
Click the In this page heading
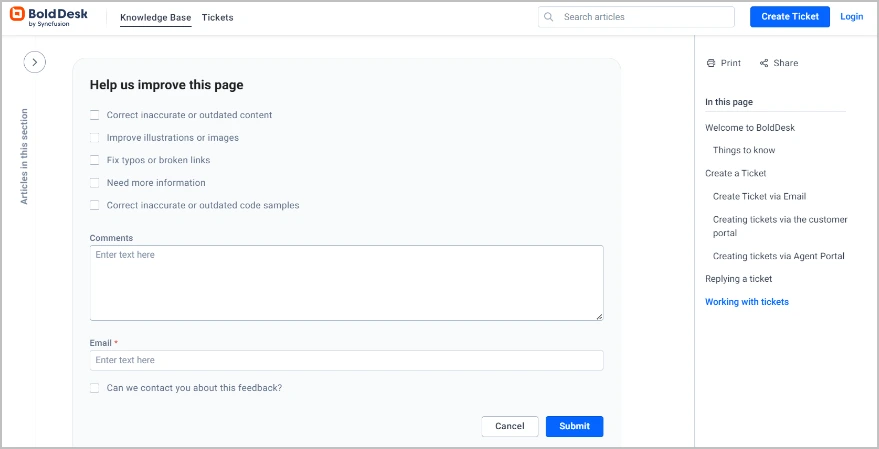(x=729, y=102)
